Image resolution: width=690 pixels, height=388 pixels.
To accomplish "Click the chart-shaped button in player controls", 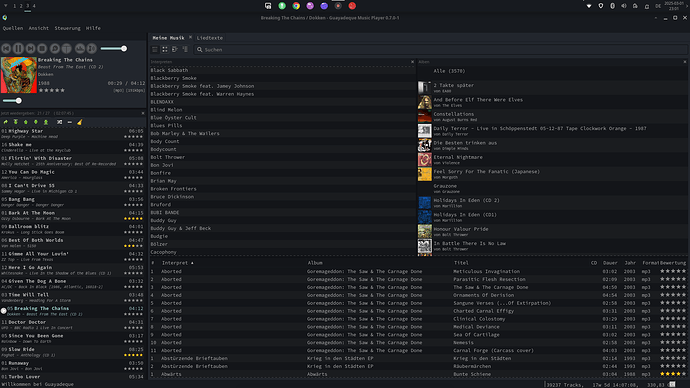I will point(80,48).
